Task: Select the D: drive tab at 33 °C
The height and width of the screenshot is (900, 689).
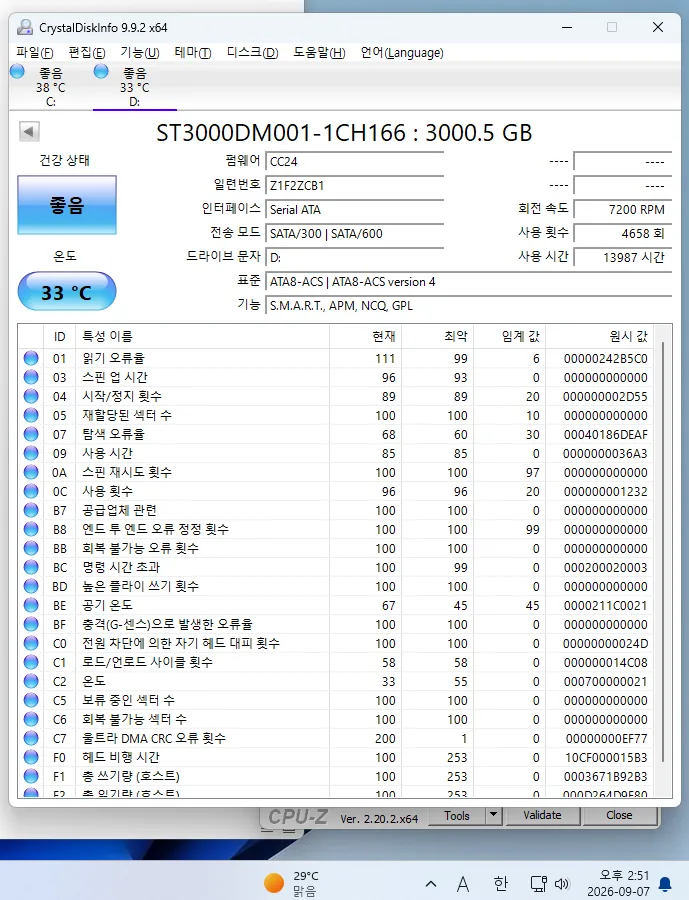Action: [x=134, y=87]
